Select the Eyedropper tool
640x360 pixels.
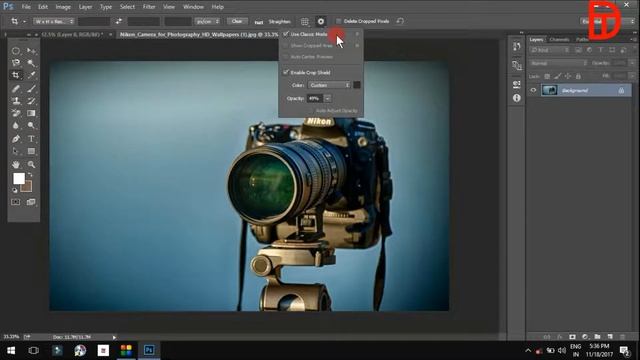tap(31, 75)
